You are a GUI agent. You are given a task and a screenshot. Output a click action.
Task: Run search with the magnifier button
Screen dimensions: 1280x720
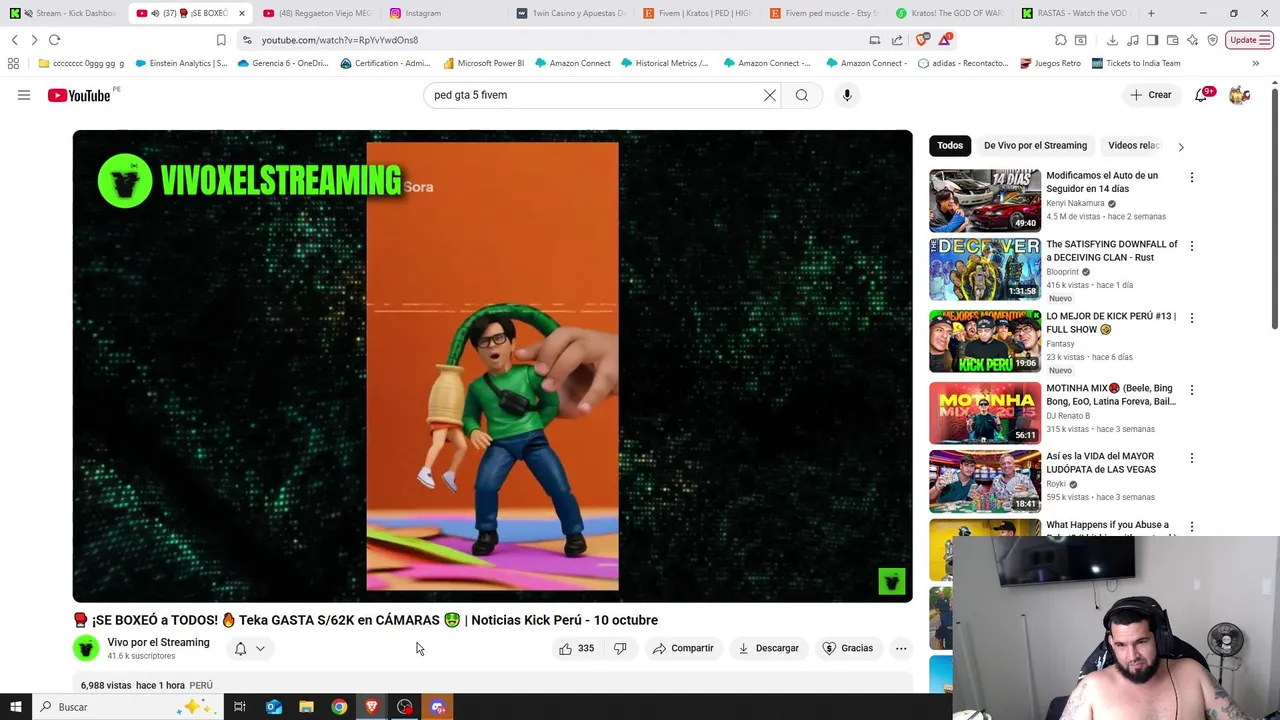(x=802, y=95)
